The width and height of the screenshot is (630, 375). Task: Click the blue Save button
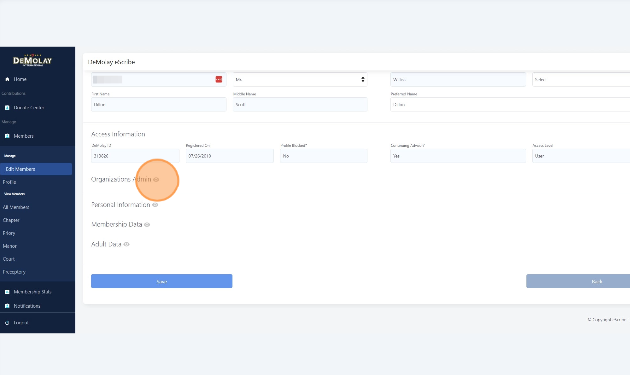pos(162,281)
